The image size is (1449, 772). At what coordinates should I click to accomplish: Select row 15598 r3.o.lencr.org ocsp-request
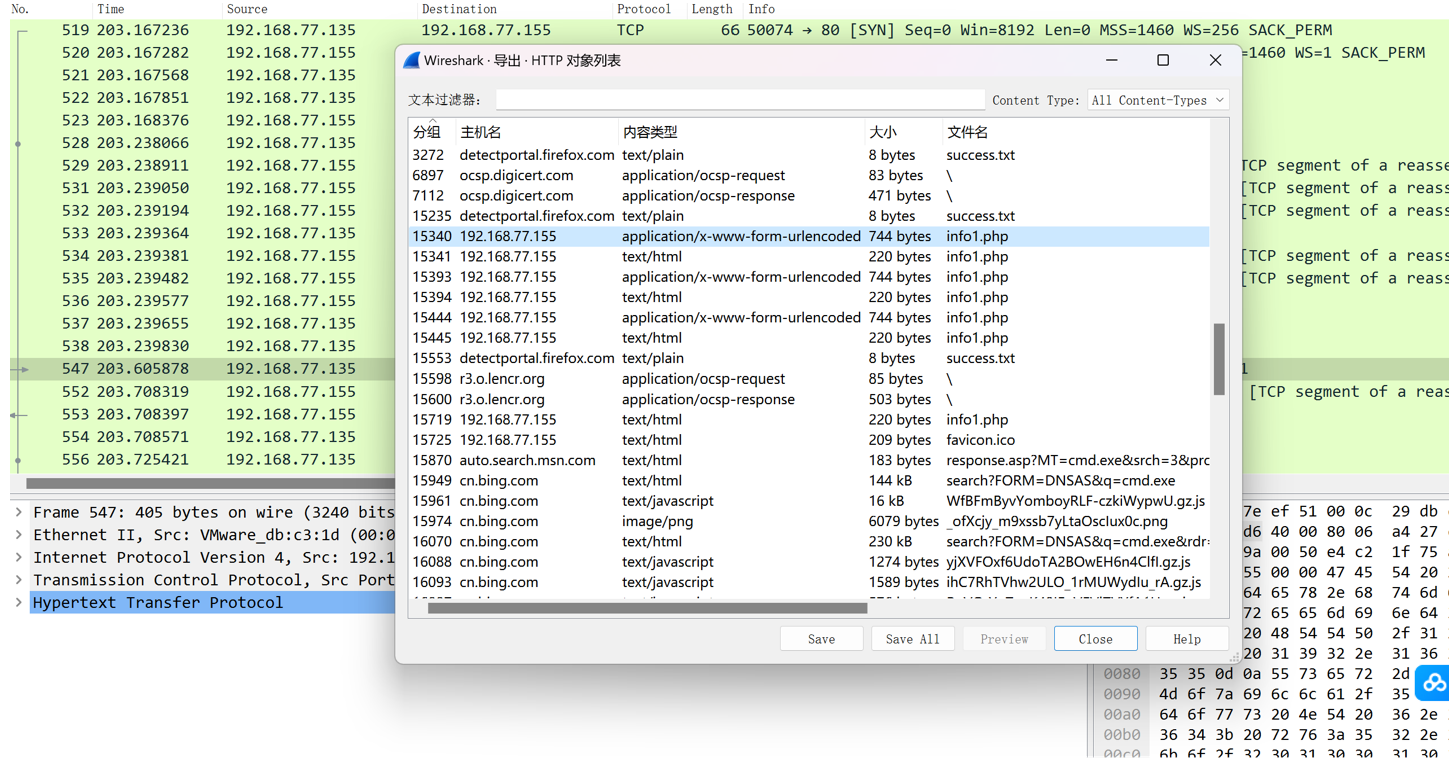(x=809, y=379)
